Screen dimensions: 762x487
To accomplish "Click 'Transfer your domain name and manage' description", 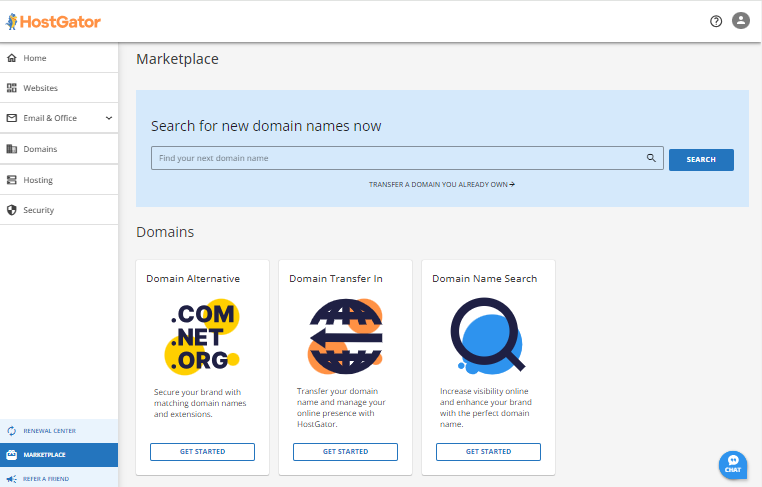I will coord(341,407).
